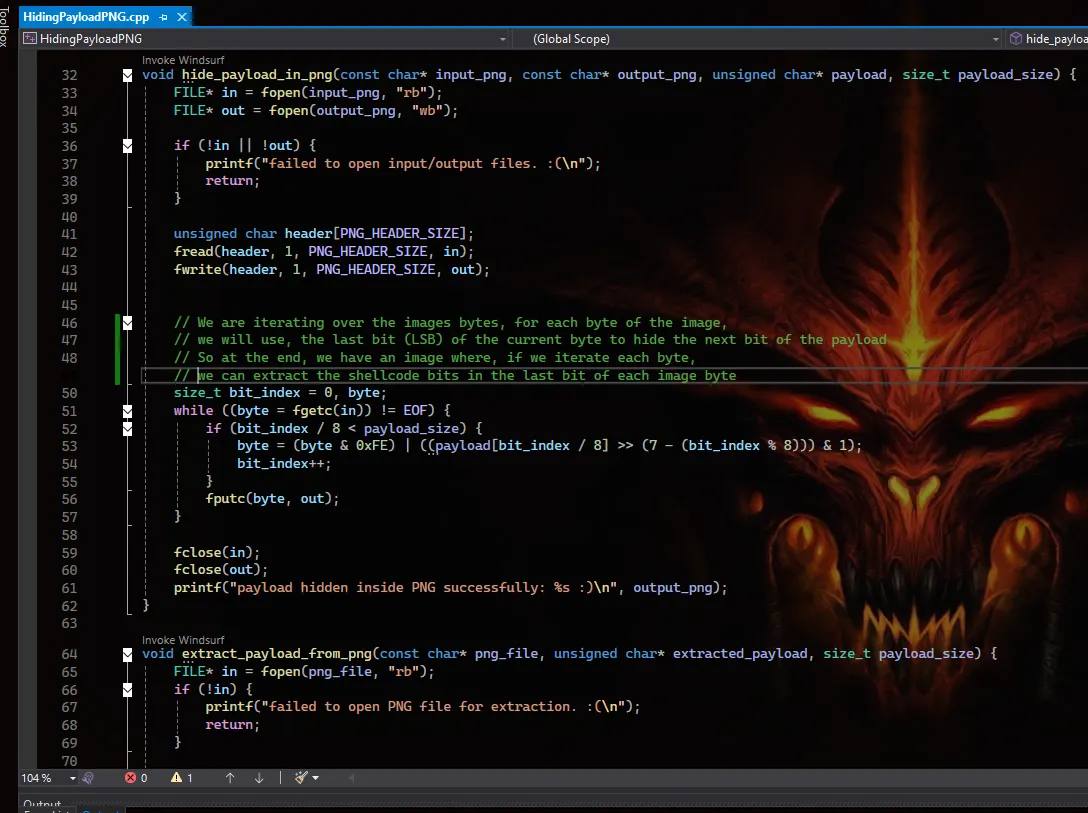Run Code Cleanup with the broom icon
1088x813 pixels.
pyautogui.click(x=299, y=777)
